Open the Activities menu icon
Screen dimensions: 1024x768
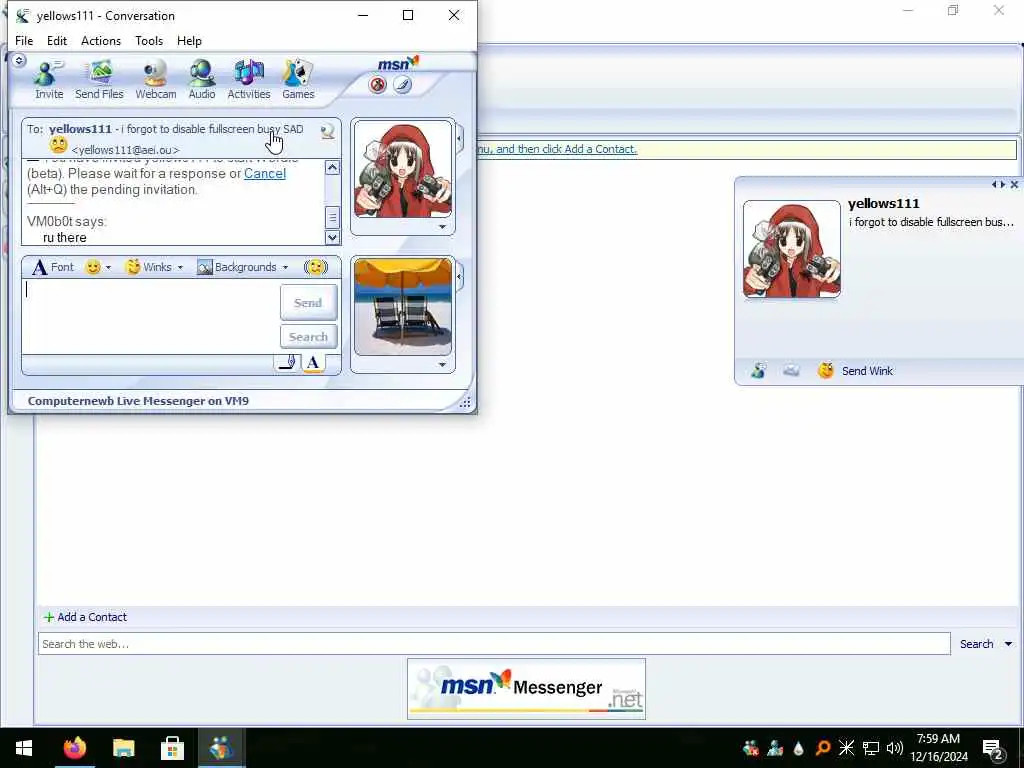249,80
